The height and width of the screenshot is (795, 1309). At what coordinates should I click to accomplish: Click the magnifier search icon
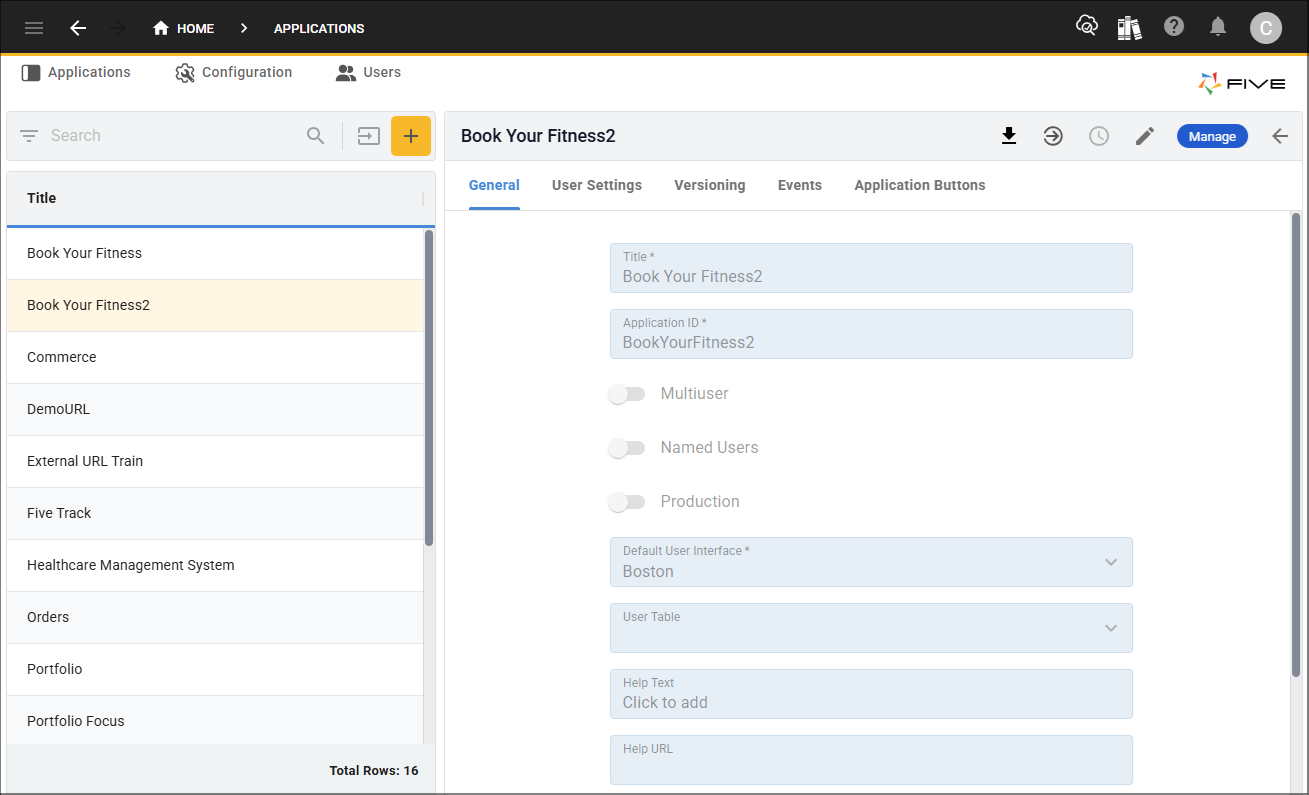click(316, 136)
